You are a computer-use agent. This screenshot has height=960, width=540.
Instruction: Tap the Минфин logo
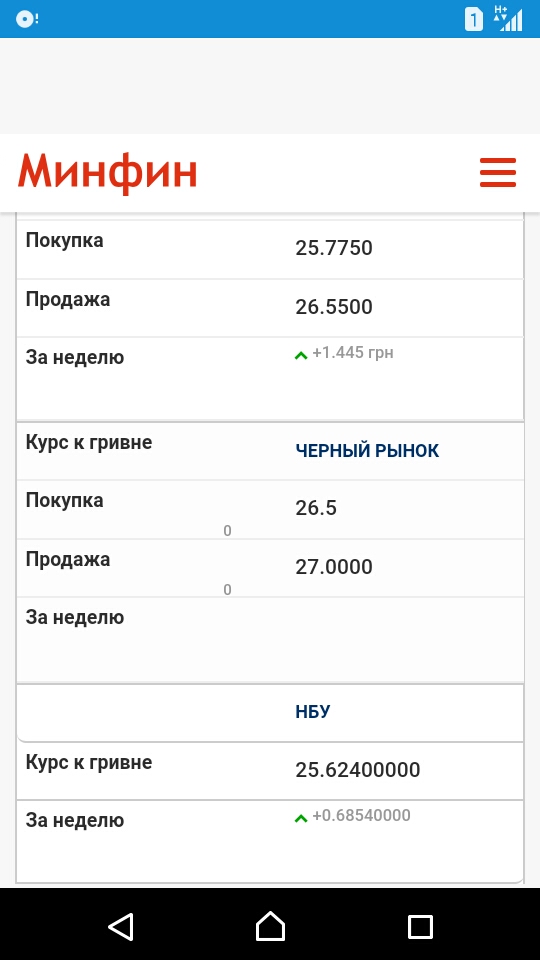tap(107, 173)
